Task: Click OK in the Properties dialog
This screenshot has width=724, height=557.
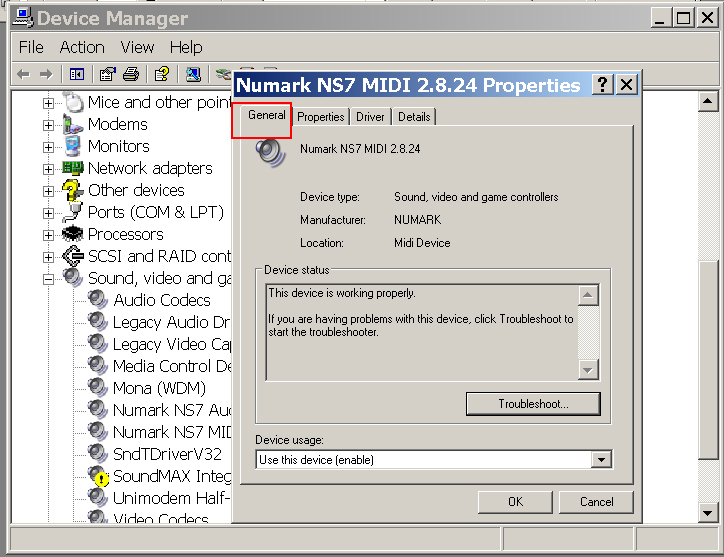Action: 515,502
